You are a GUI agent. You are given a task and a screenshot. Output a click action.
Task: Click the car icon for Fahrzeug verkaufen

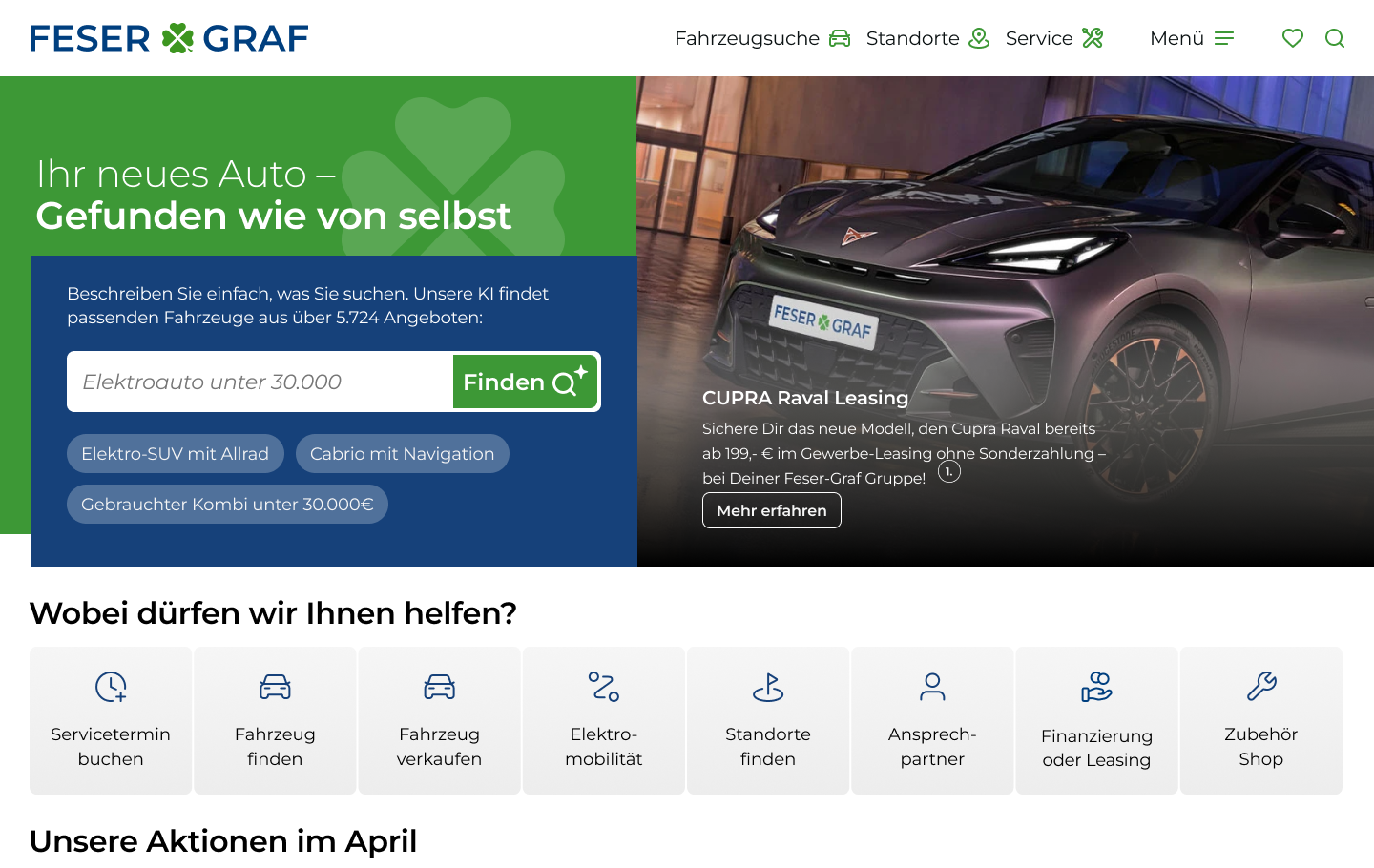point(440,687)
